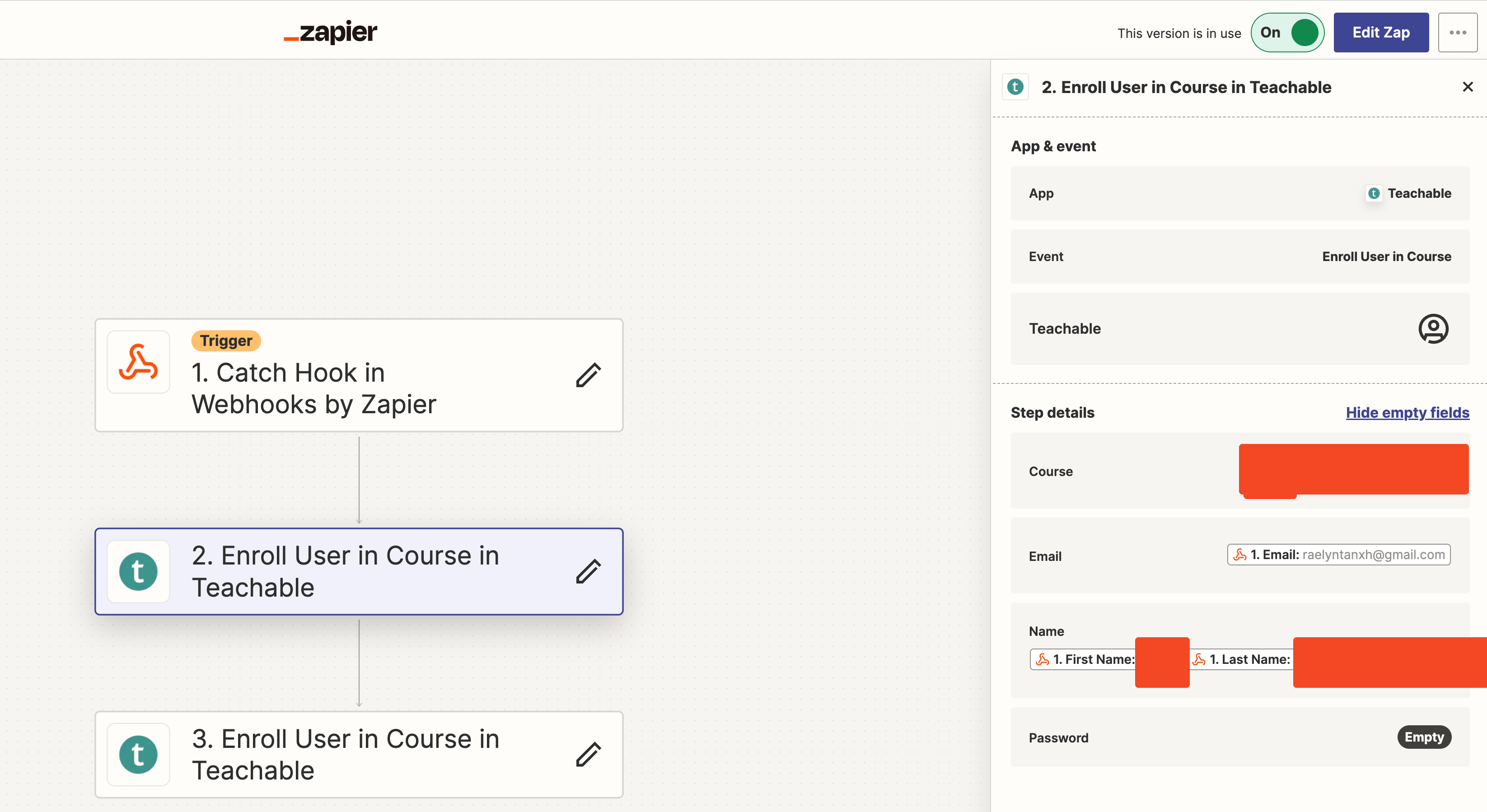Click the Hide empty fields link
The width and height of the screenshot is (1487, 812).
coord(1408,413)
